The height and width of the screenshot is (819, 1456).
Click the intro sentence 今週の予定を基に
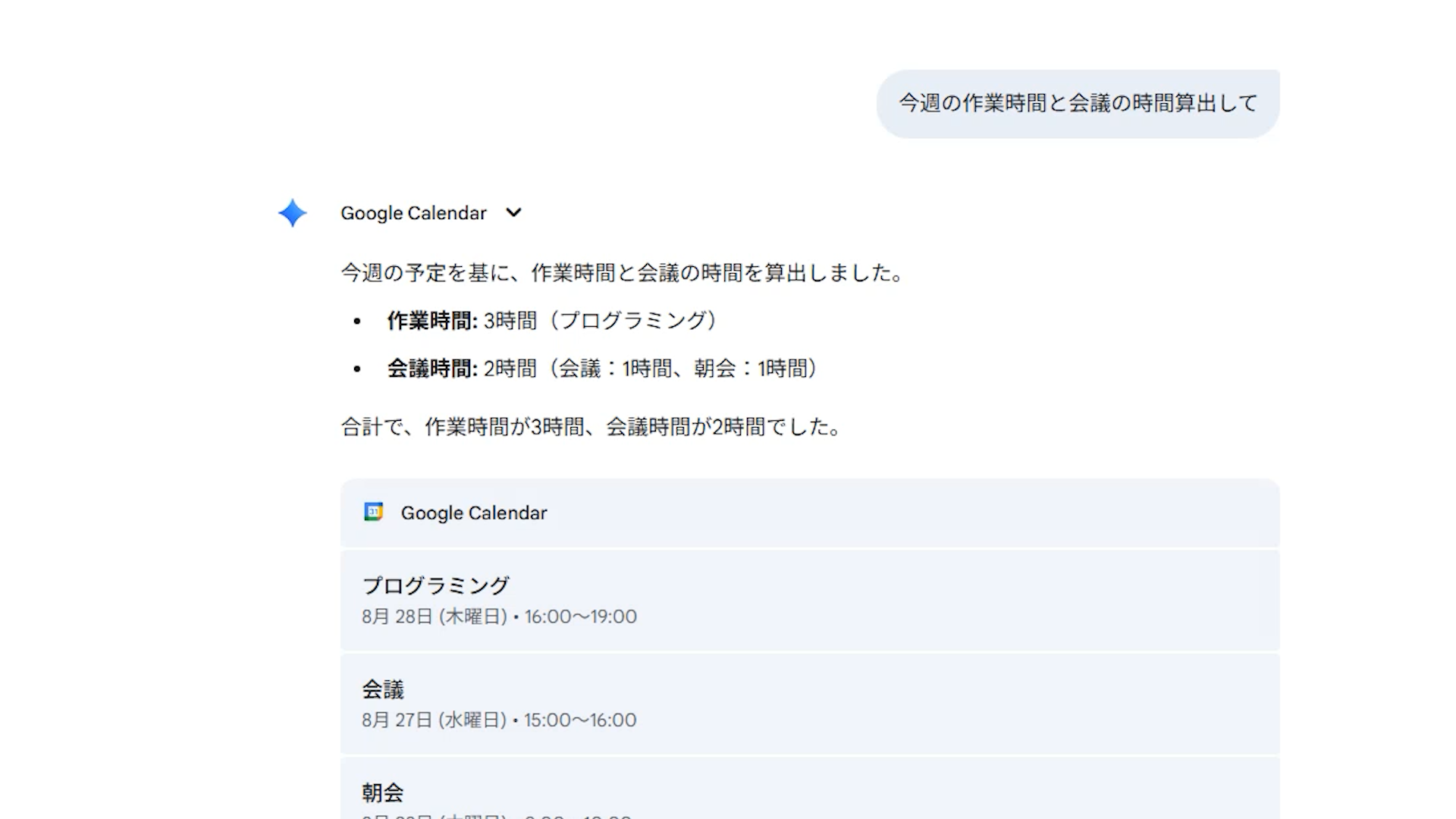(x=622, y=273)
